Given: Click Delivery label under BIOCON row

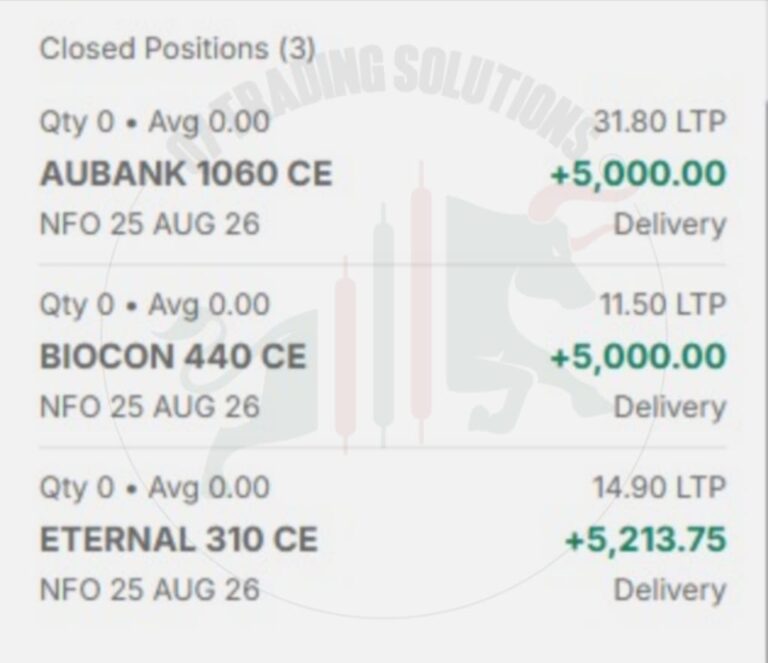Looking at the screenshot, I should click(670, 407).
